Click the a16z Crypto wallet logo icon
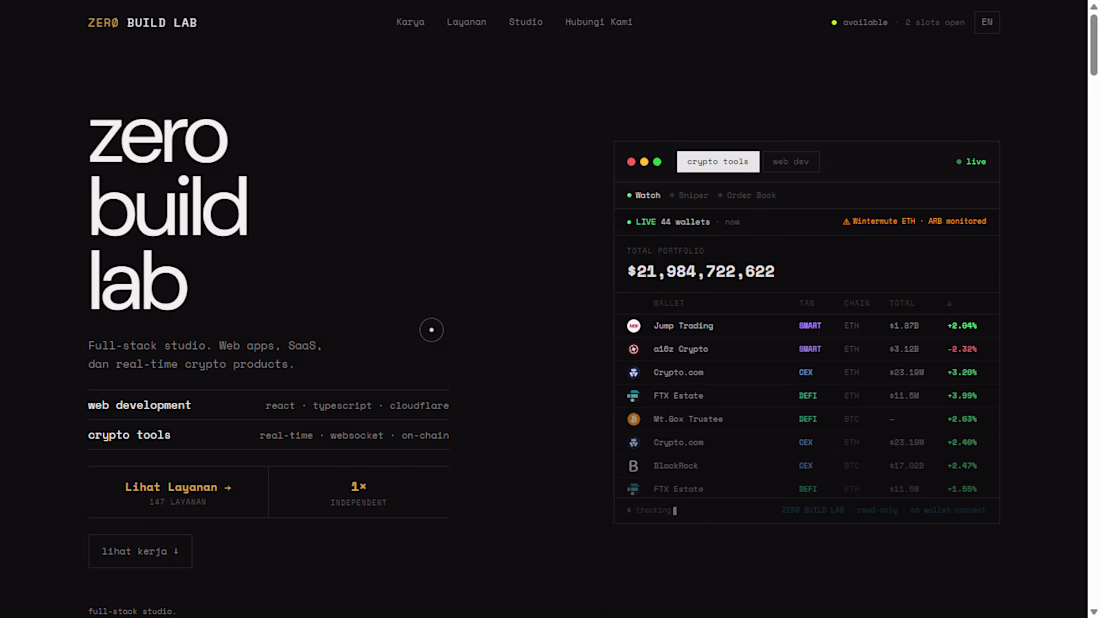This screenshot has width=1100, height=618. tap(633, 349)
